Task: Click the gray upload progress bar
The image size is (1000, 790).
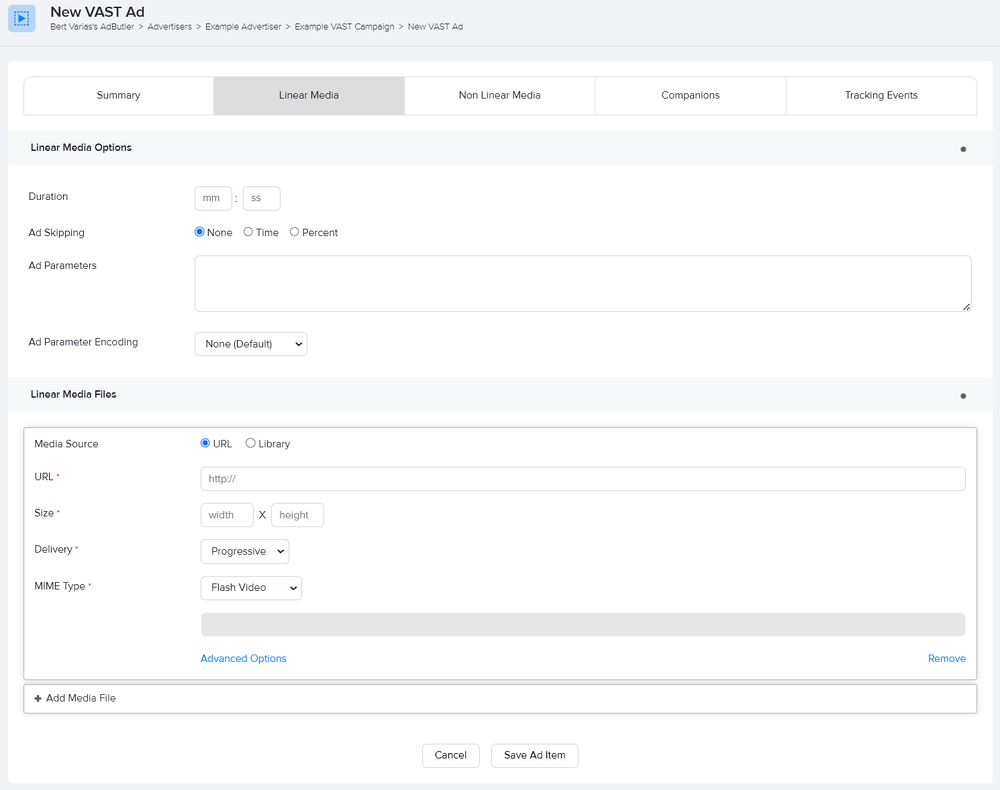Action: [x=583, y=624]
